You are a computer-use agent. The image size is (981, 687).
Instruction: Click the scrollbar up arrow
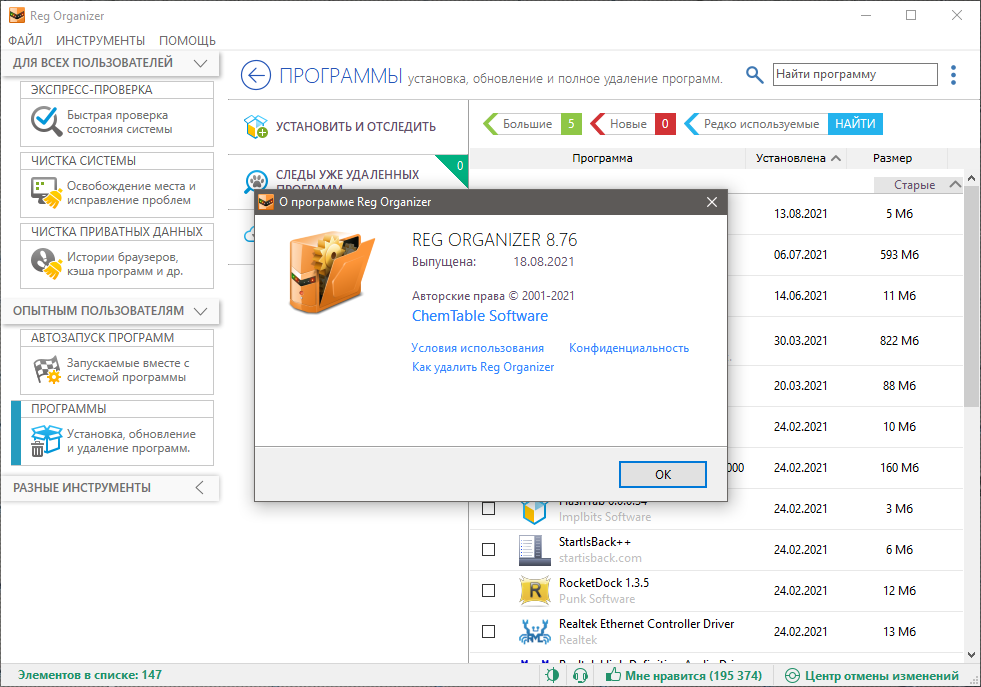pos(972,178)
